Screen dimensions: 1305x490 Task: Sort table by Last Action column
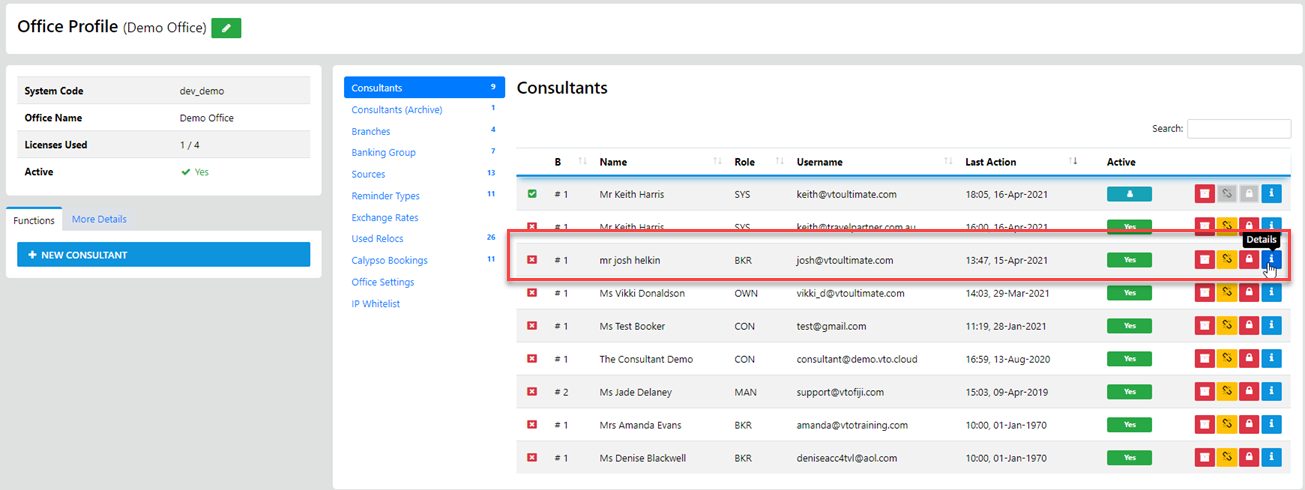(1073, 162)
